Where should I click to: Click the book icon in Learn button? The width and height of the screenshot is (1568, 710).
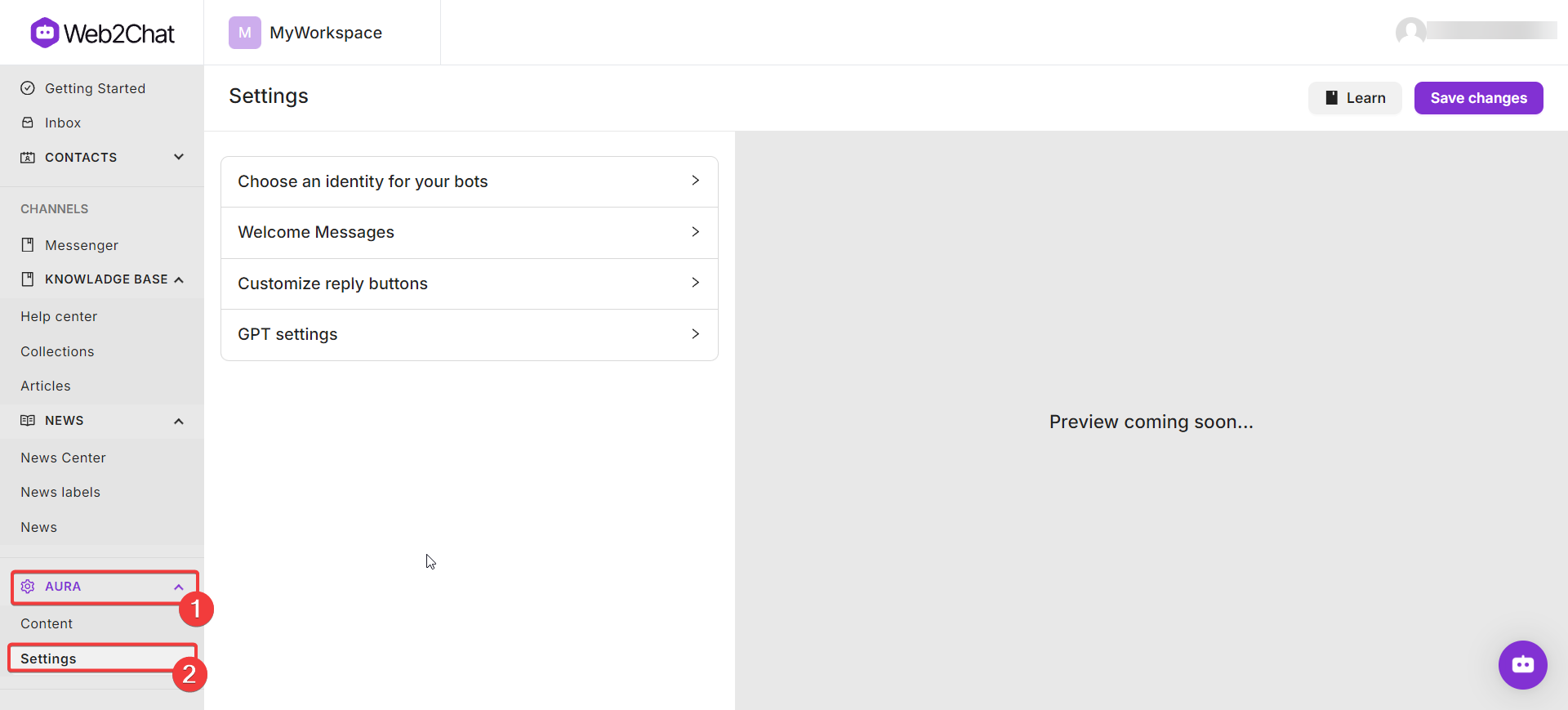coord(1331,98)
